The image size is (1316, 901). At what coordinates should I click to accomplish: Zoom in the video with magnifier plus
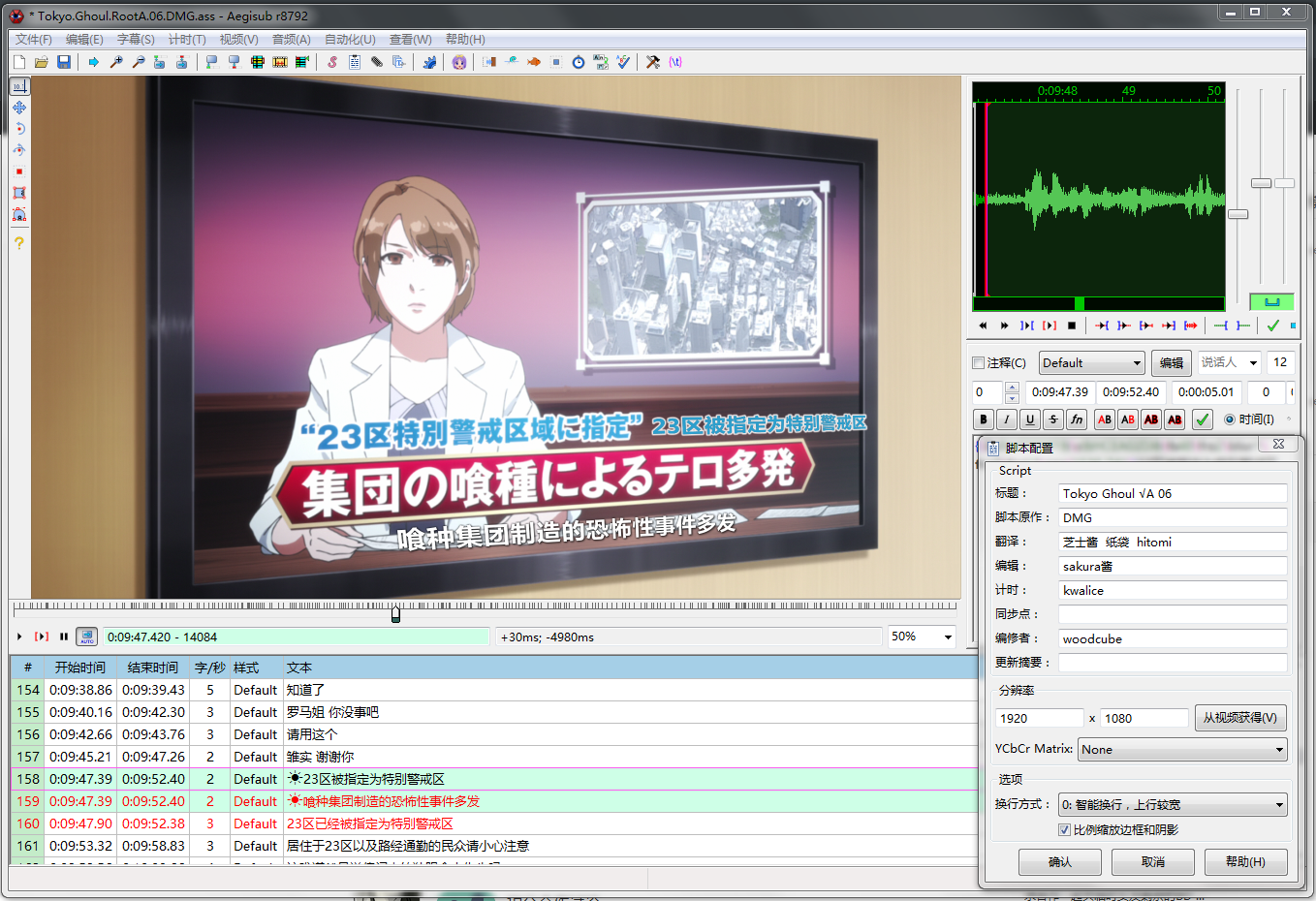[115, 62]
